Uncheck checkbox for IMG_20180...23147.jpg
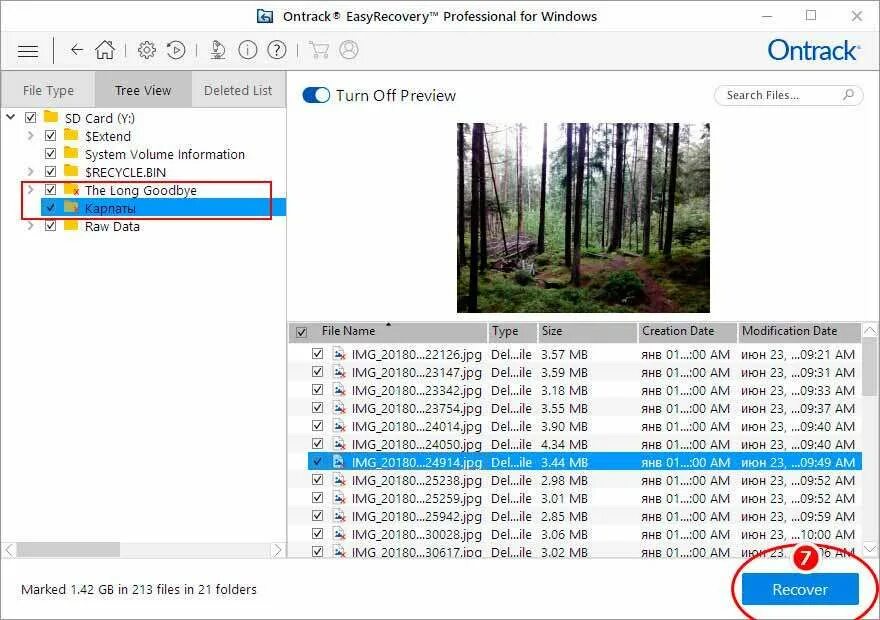The height and width of the screenshot is (620, 880). [x=318, y=371]
